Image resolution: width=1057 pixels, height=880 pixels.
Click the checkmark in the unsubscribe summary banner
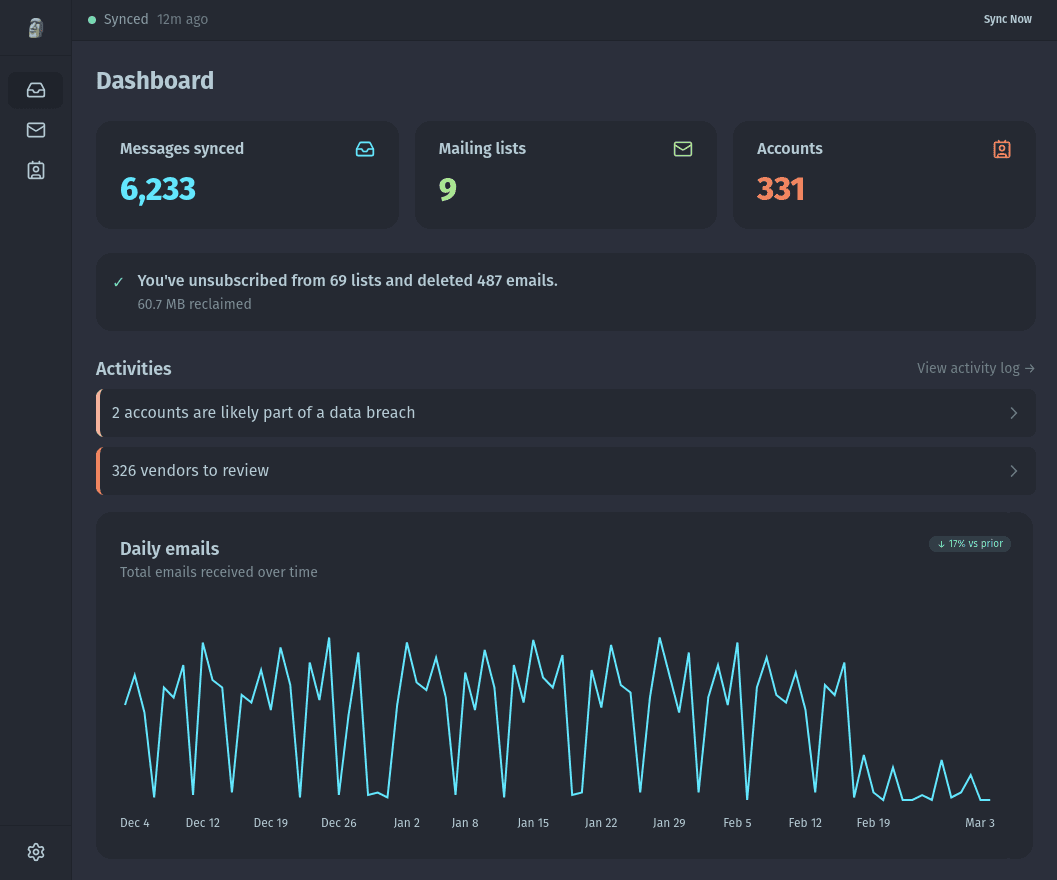click(x=118, y=281)
